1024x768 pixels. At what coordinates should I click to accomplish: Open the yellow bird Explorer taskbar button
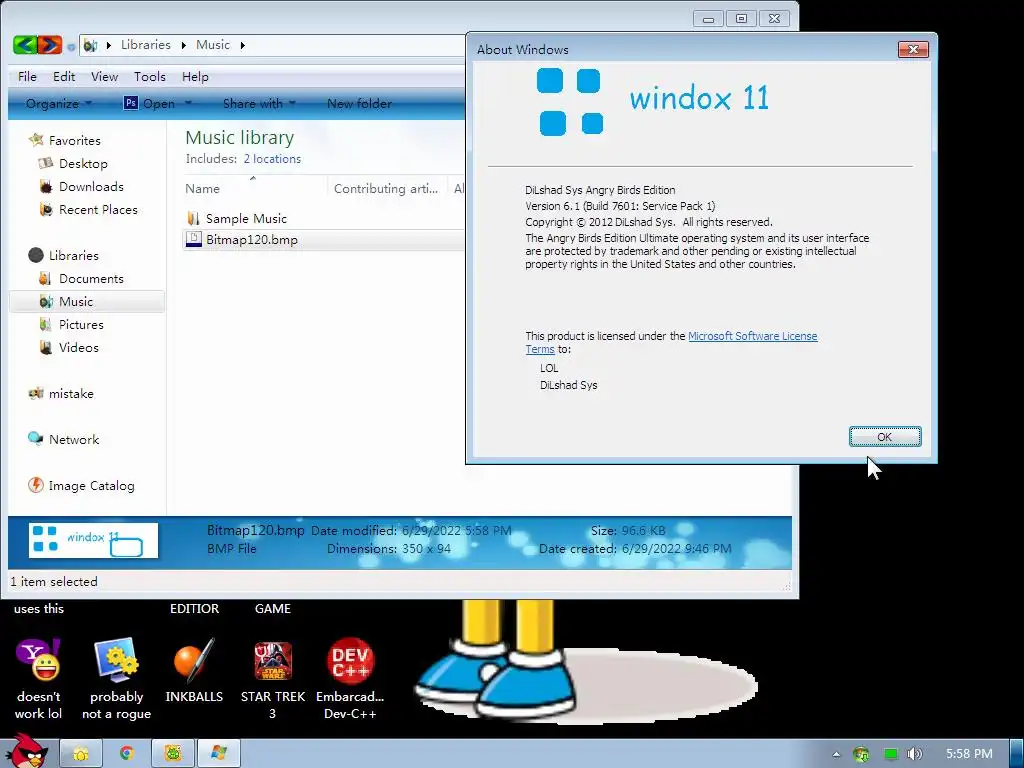[81, 754]
